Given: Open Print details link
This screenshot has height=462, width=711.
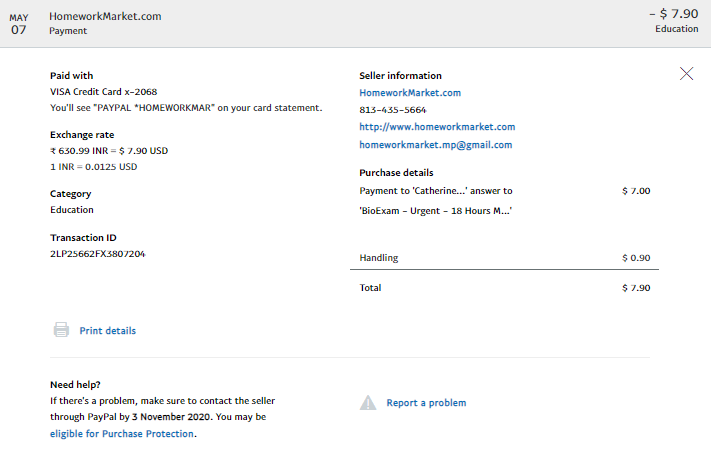Looking at the screenshot, I should click(x=107, y=331).
